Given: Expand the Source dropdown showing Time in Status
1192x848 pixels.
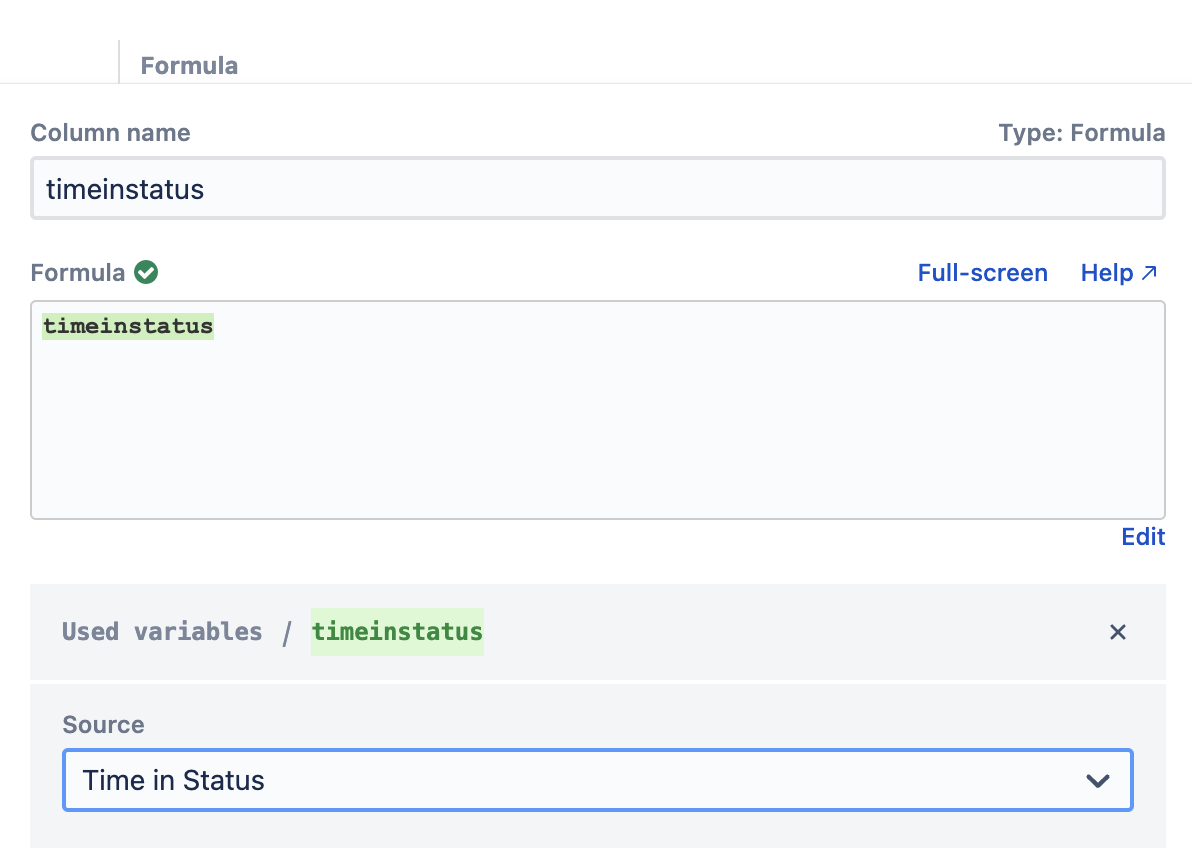Looking at the screenshot, I should point(598,780).
